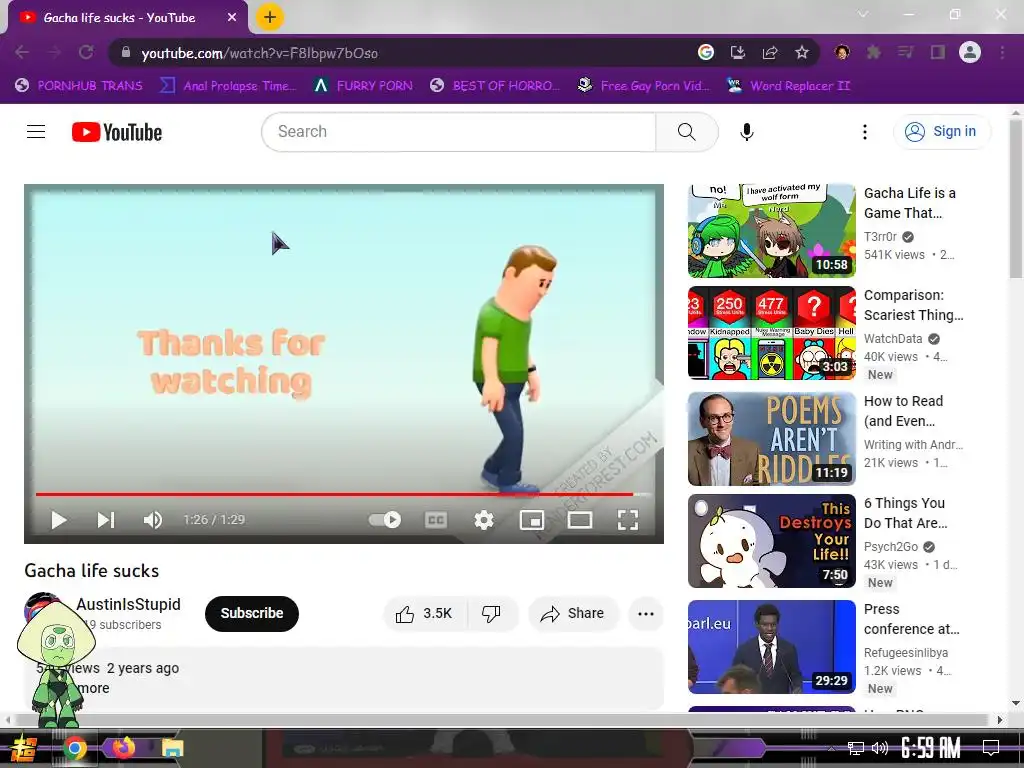The height and width of the screenshot is (768, 1024).
Task: Enable miniplayer mode
Action: tap(532, 520)
